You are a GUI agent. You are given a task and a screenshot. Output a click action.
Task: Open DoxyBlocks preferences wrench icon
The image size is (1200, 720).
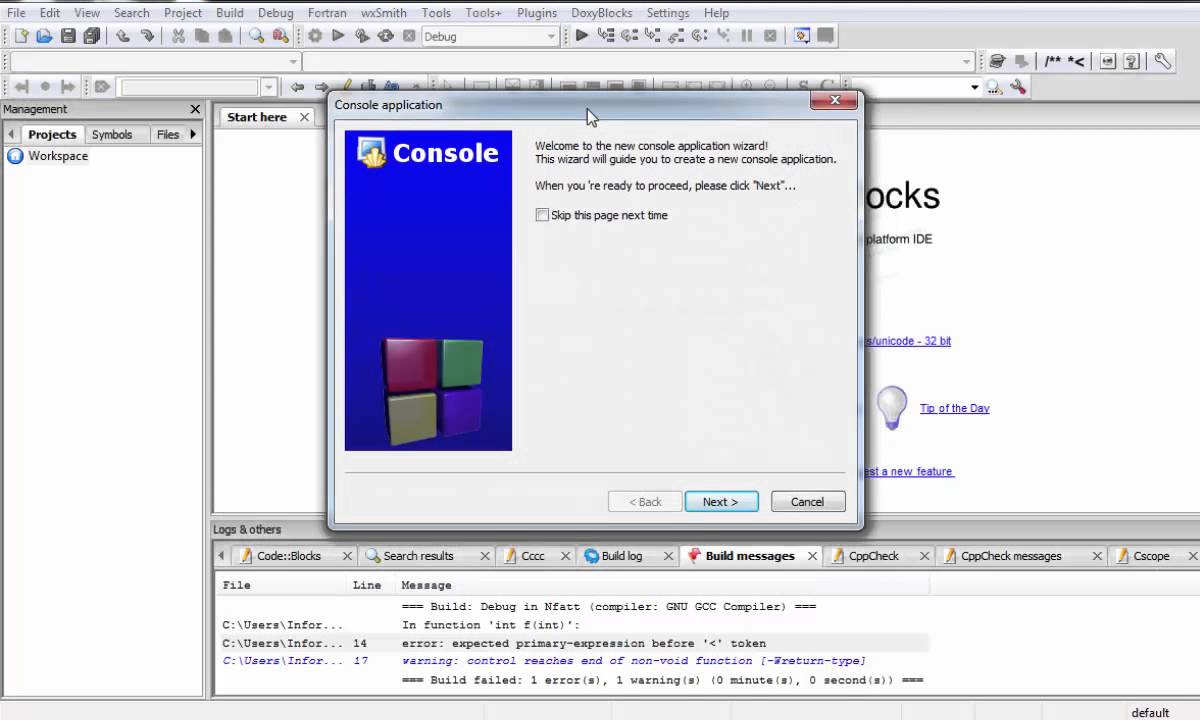point(1162,61)
